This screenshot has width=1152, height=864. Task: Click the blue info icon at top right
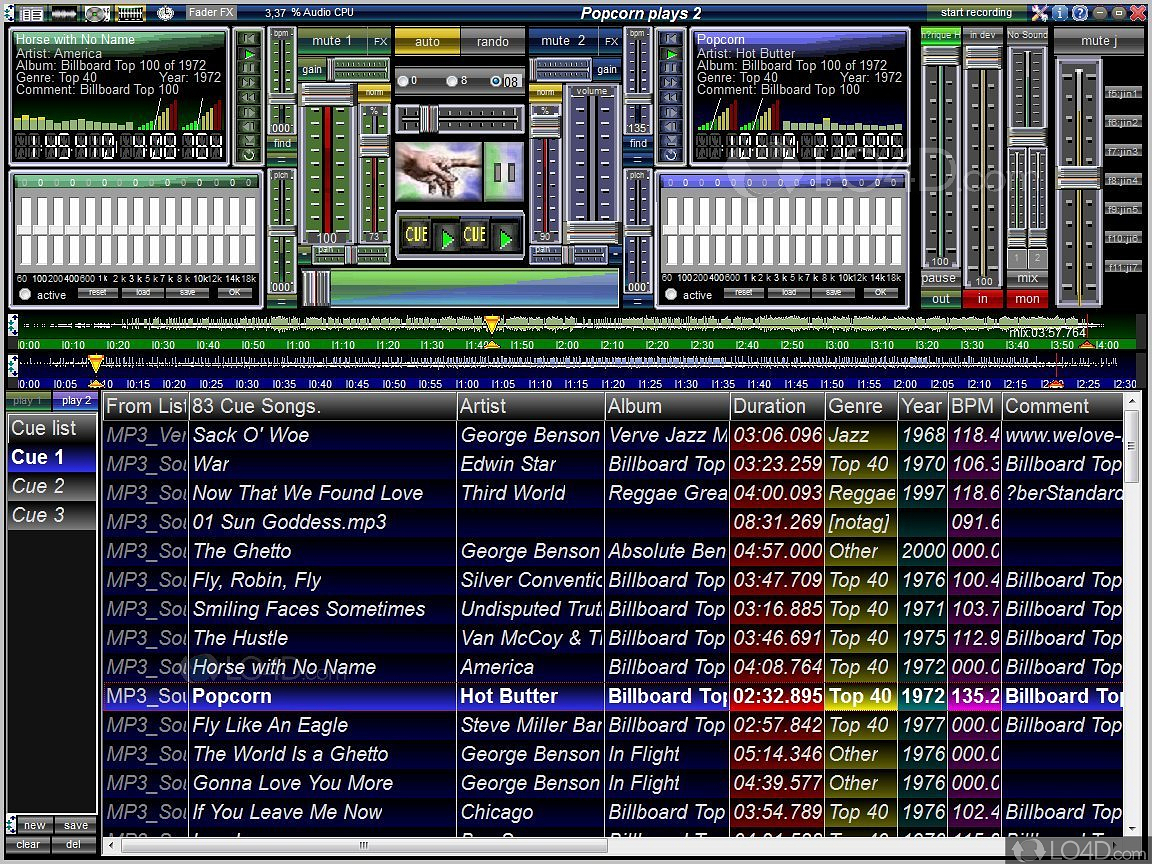1061,13
